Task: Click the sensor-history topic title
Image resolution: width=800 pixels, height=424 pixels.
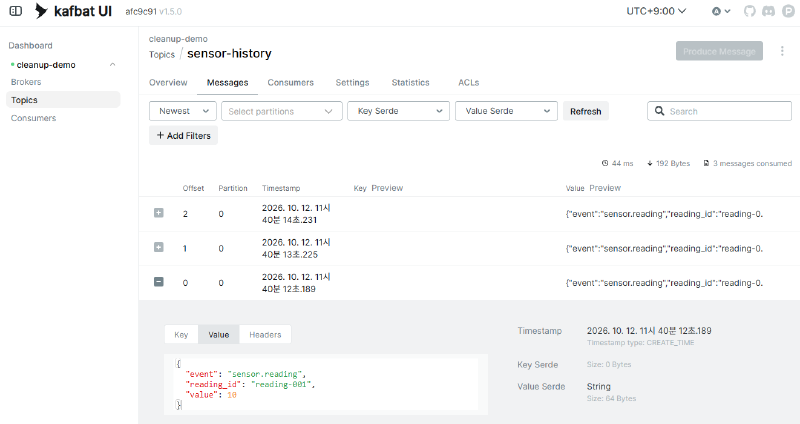Action: click(229, 54)
